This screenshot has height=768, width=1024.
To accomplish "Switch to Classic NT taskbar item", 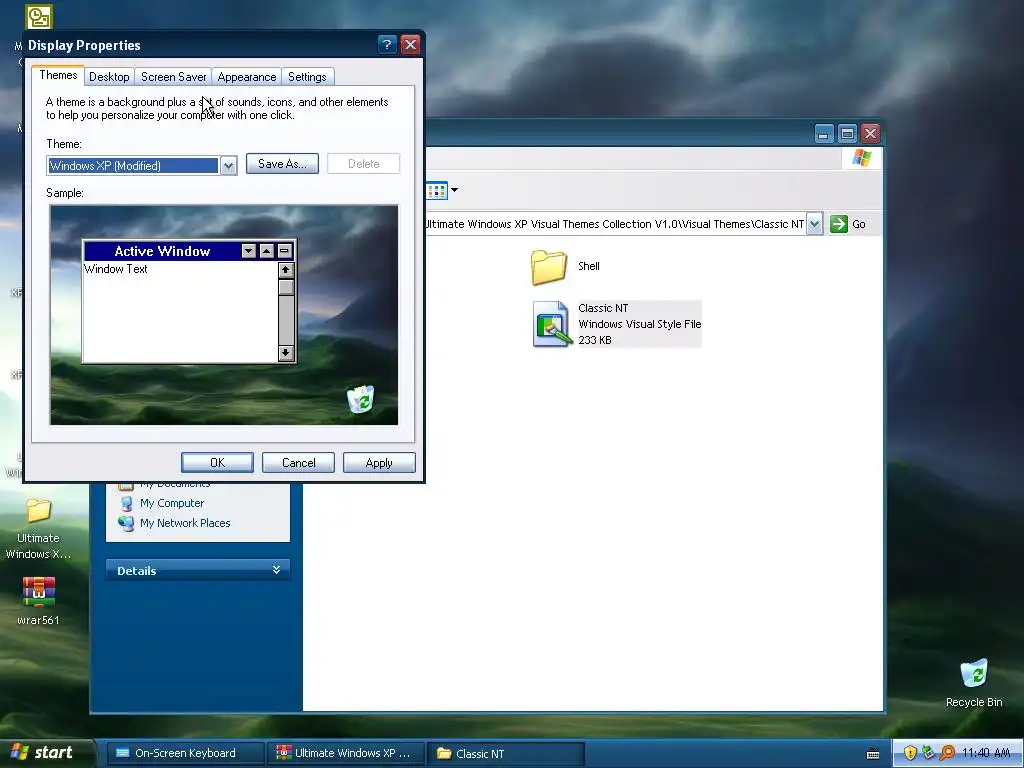I will pos(506,753).
